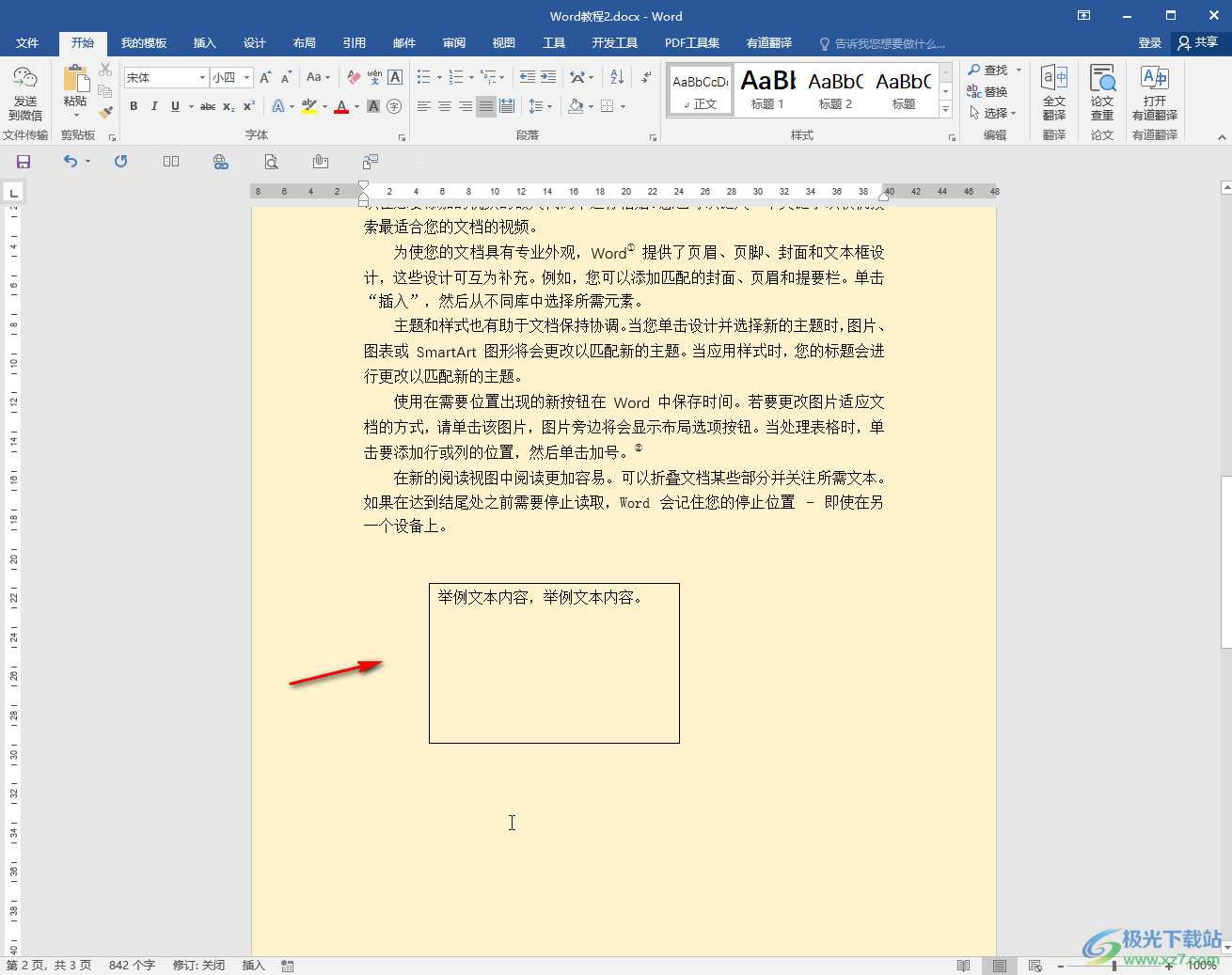Toggle Bold formatting

(134, 106)
